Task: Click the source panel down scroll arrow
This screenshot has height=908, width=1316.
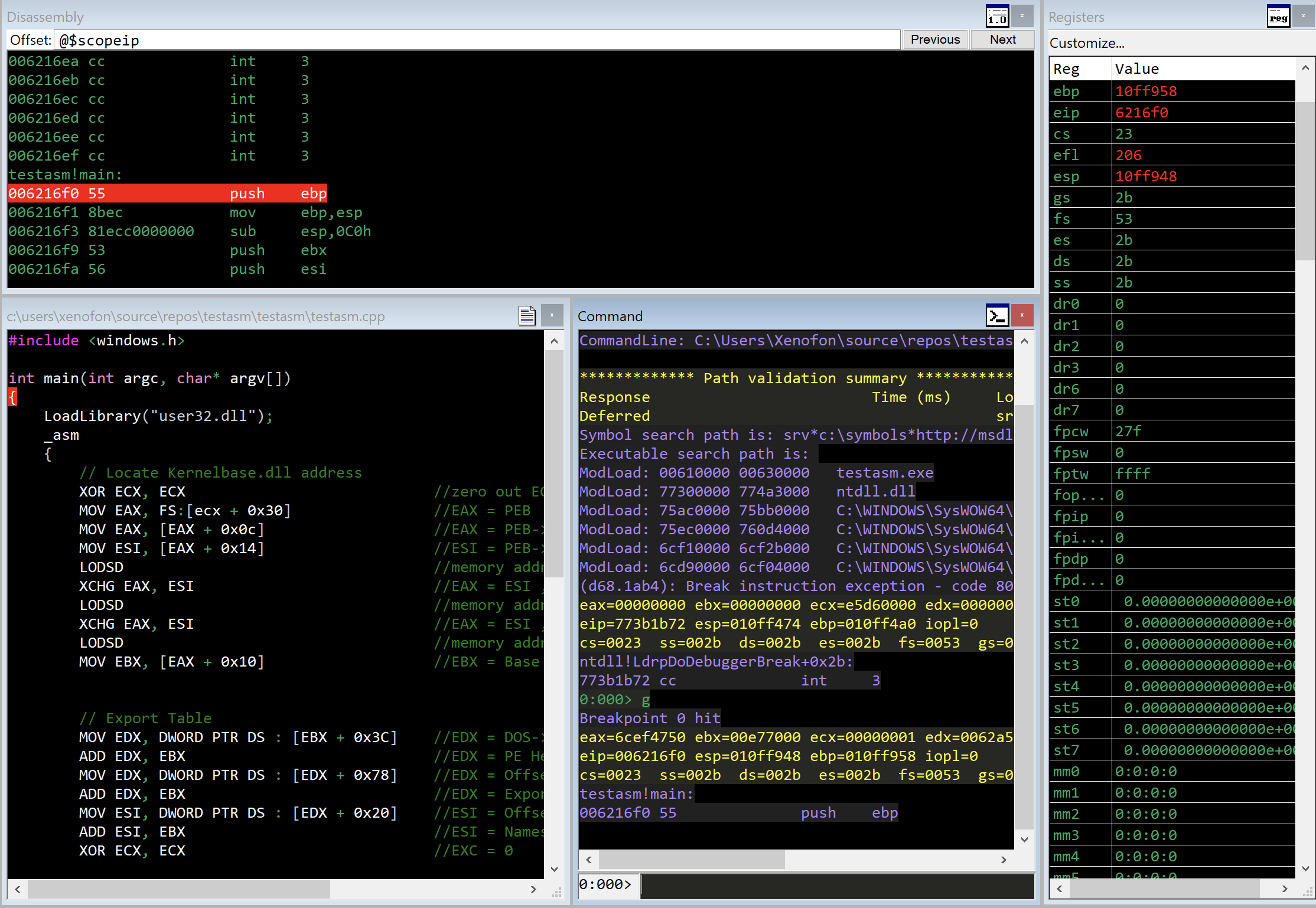Action: point(554,869)
